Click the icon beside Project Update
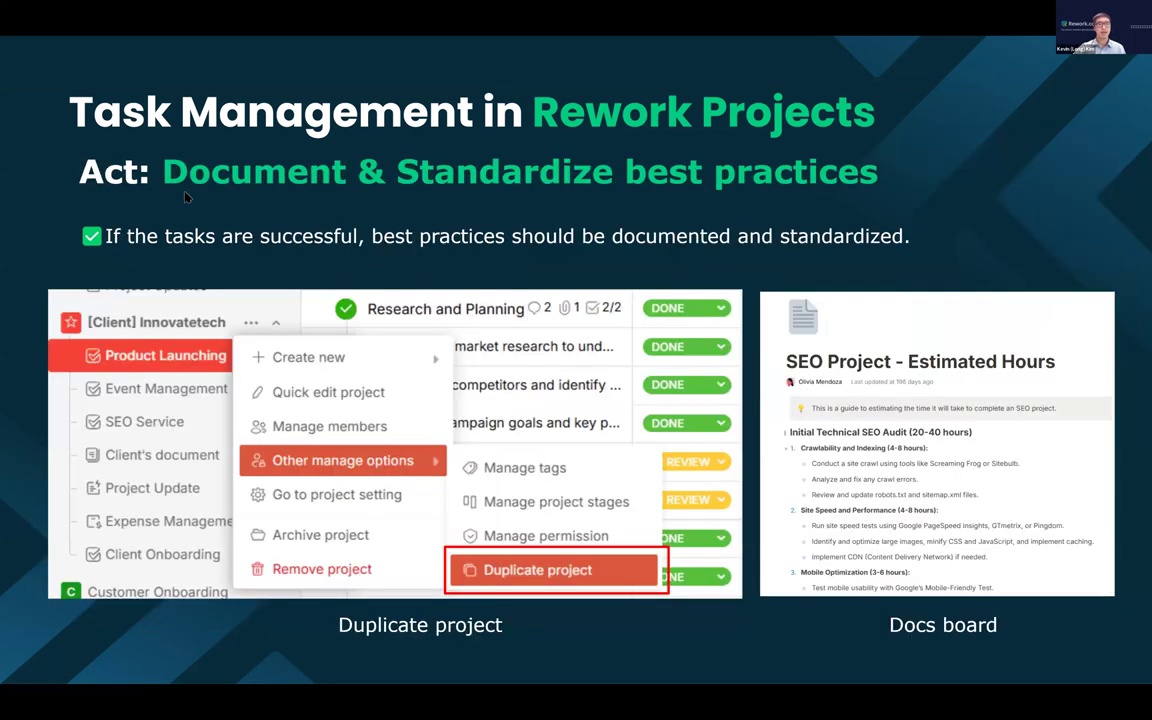 point(93,488)
